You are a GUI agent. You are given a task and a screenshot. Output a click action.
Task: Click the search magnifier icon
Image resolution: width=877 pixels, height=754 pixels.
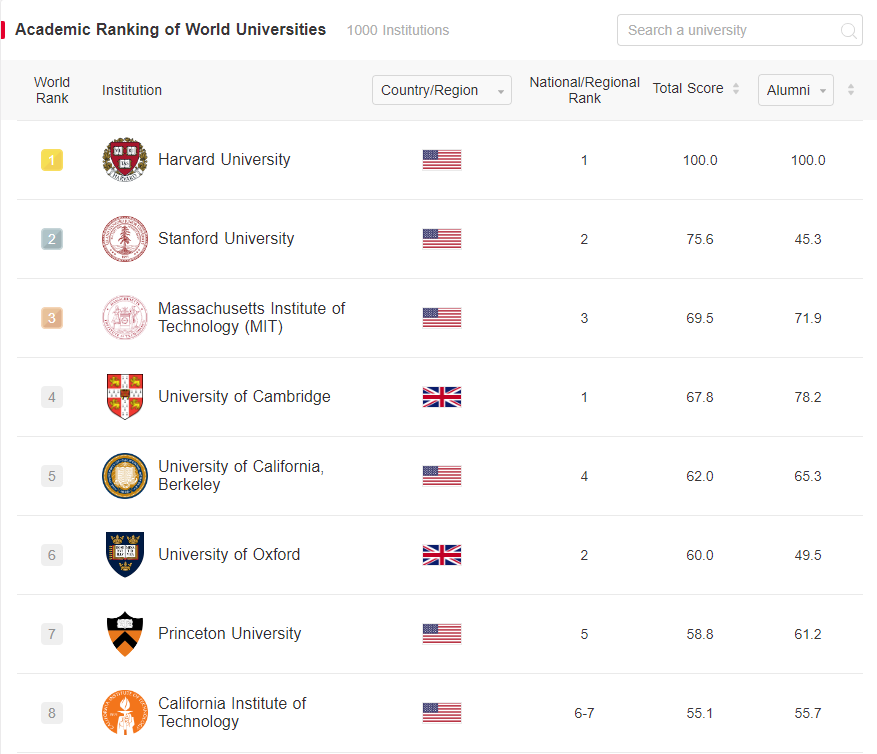point(848,31)
